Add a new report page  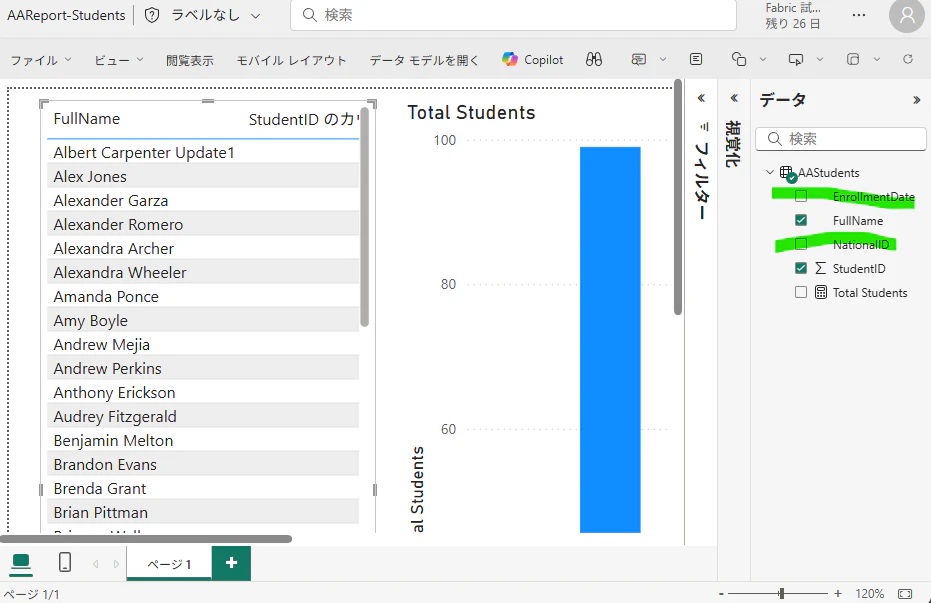pos(232,563)
